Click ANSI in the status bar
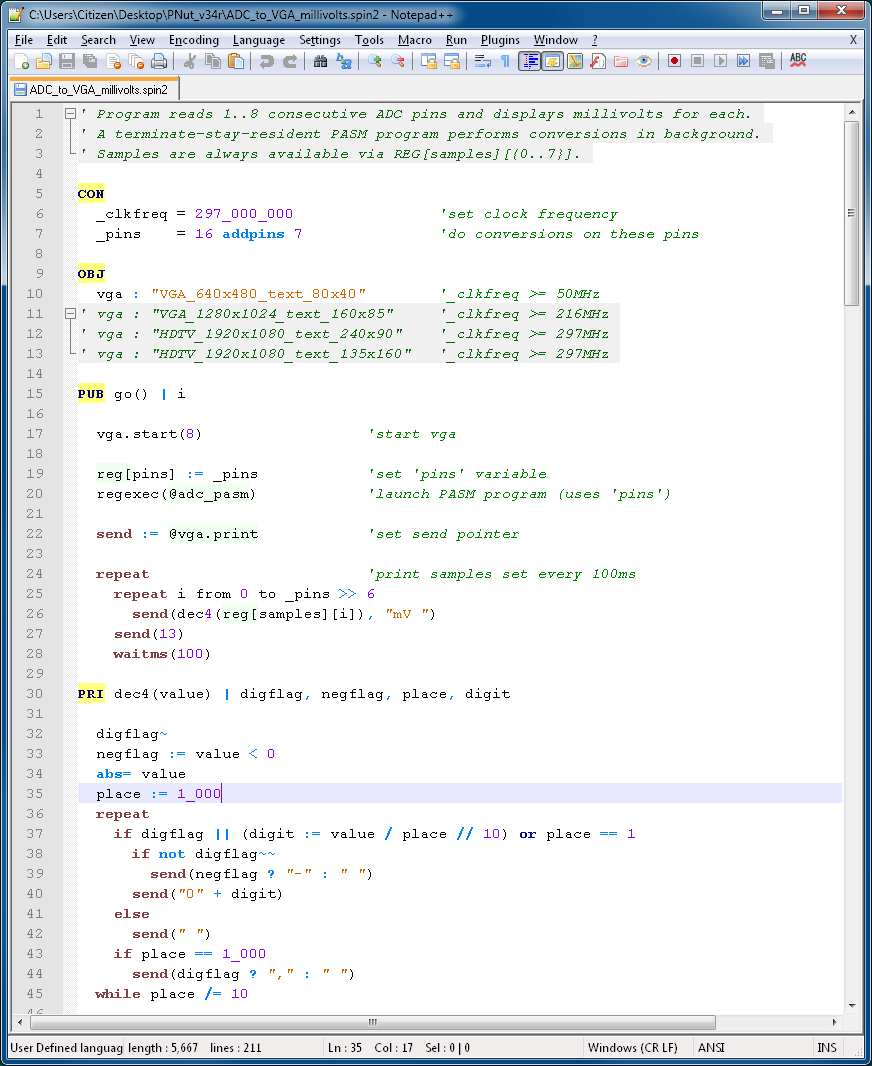The image size is (872, 1066). coord(712,1048)
